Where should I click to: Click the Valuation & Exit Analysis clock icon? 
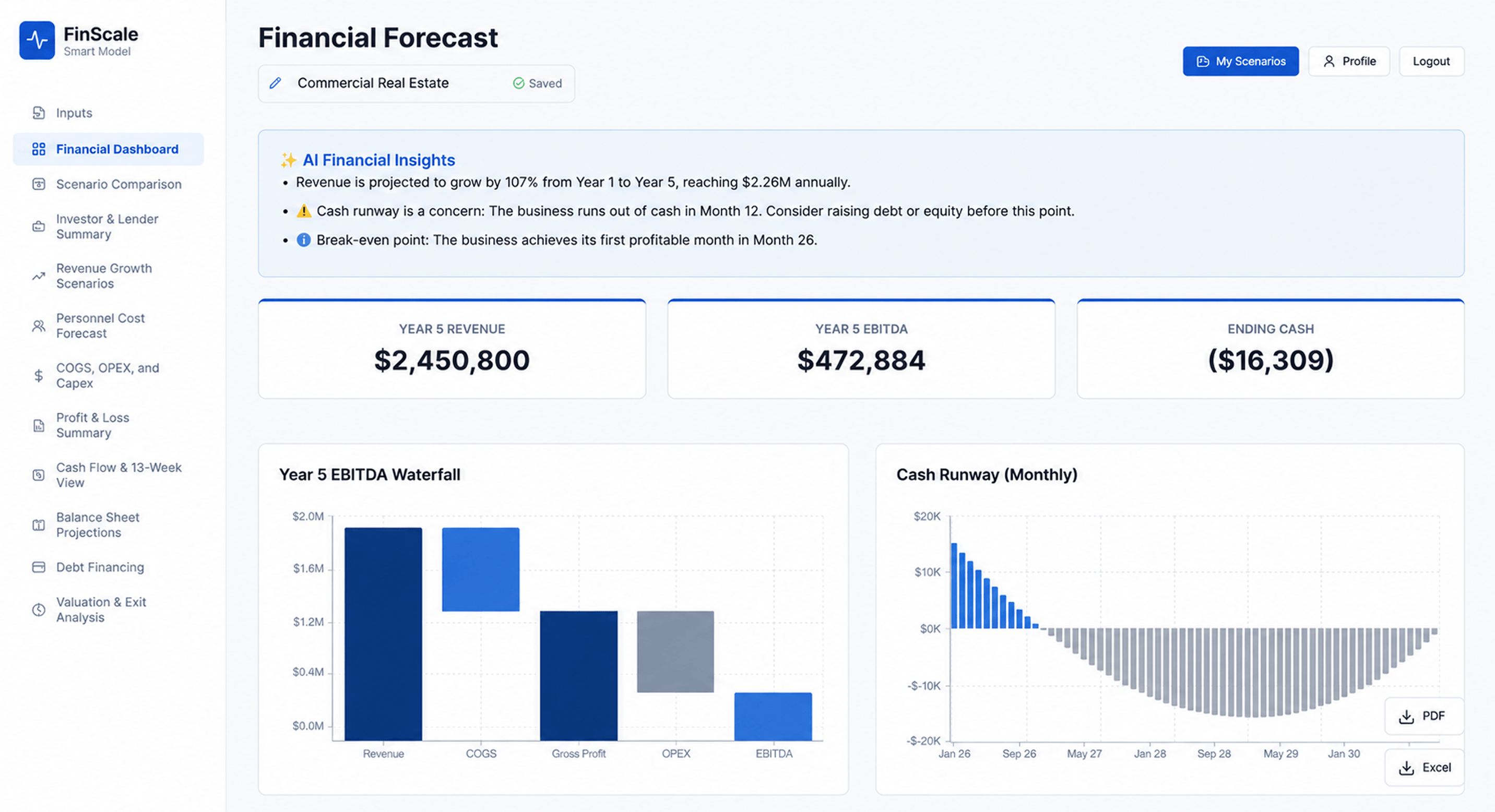click(x=38, y=610)
